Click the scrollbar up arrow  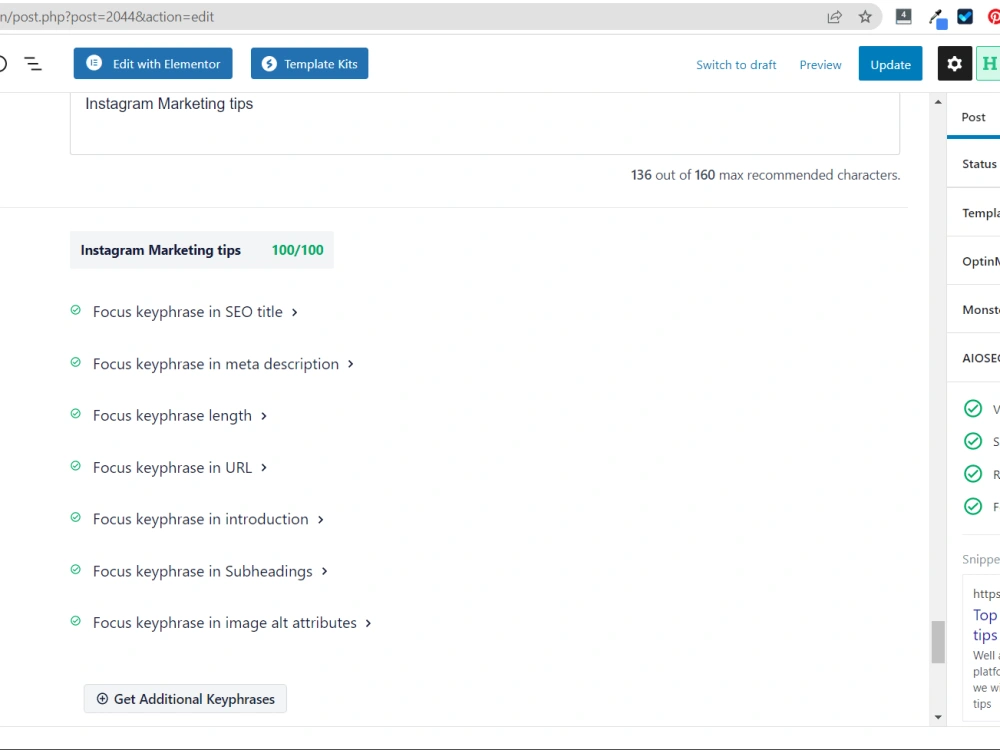938,102
